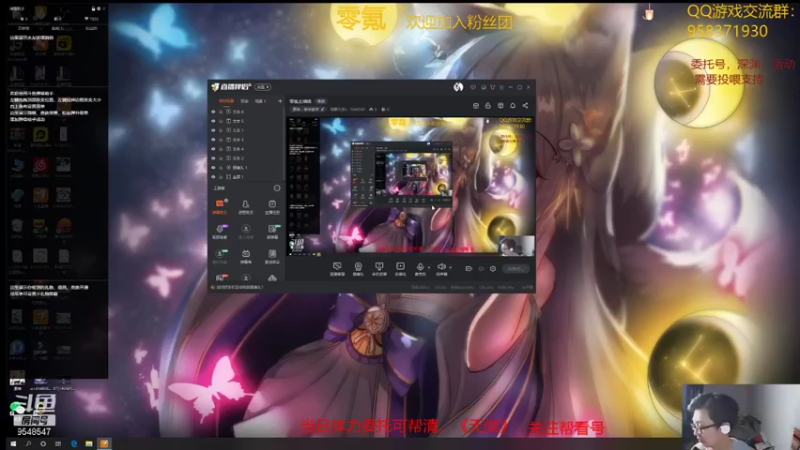This screenshot has height=450, width=800.
Task: Open the first tool in toolbox second row
Action: point(220,231)
